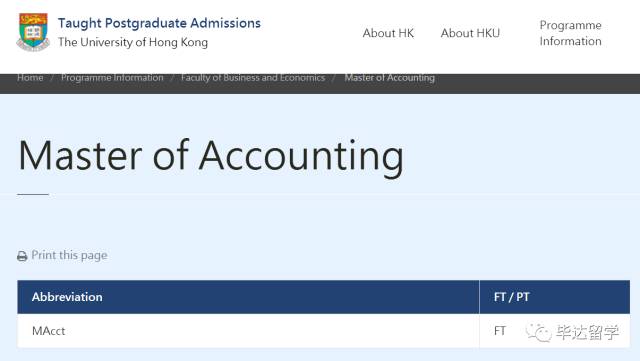640x361 pixels.
Task: Open the About HK menu
Action: pyautogui.click(x=388, y=33)
